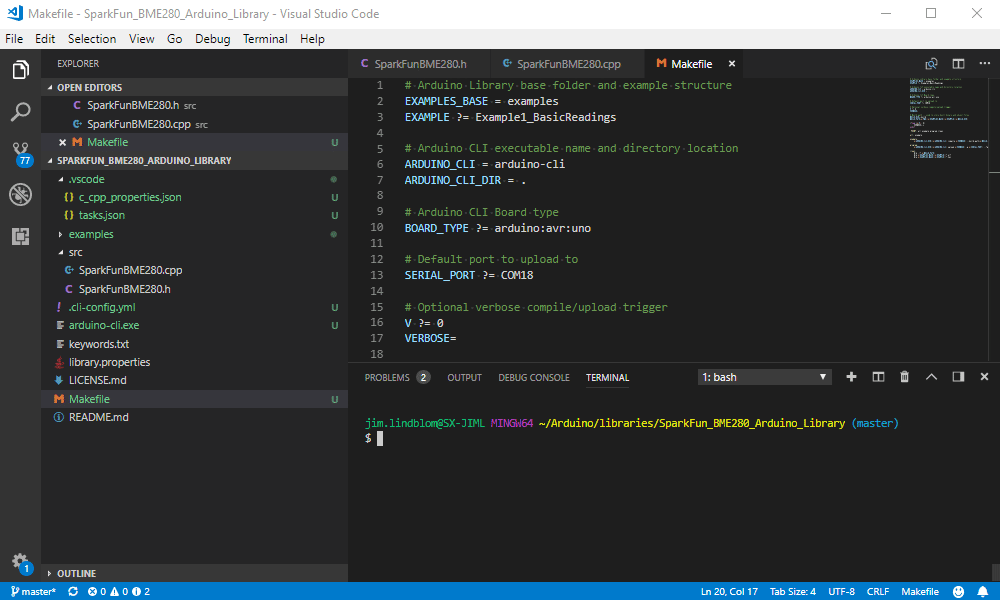Open the Extensions view icon
Screen dimensions: 1000x600
[20, 237]
